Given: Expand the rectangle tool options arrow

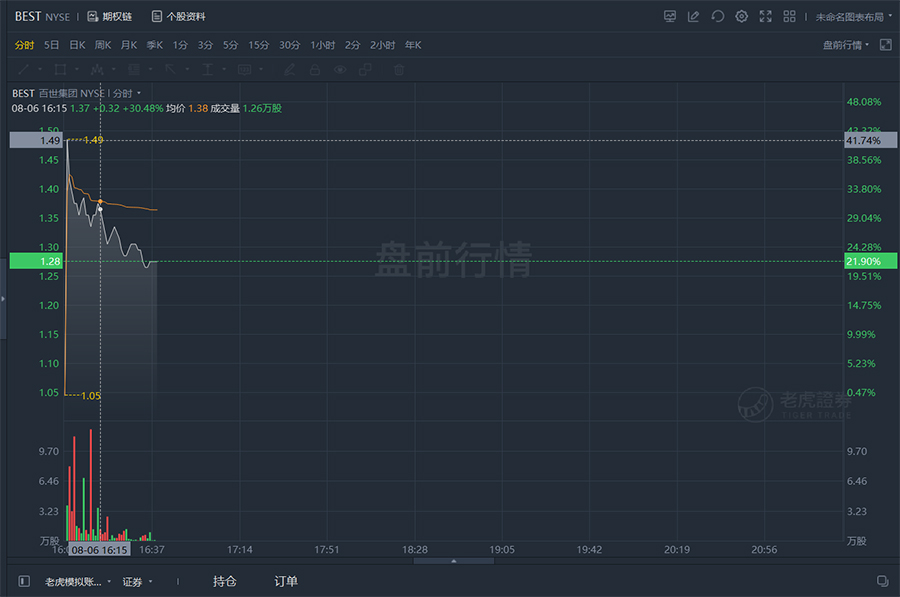Looking at the screenshot, I should (x=77, y=69).
